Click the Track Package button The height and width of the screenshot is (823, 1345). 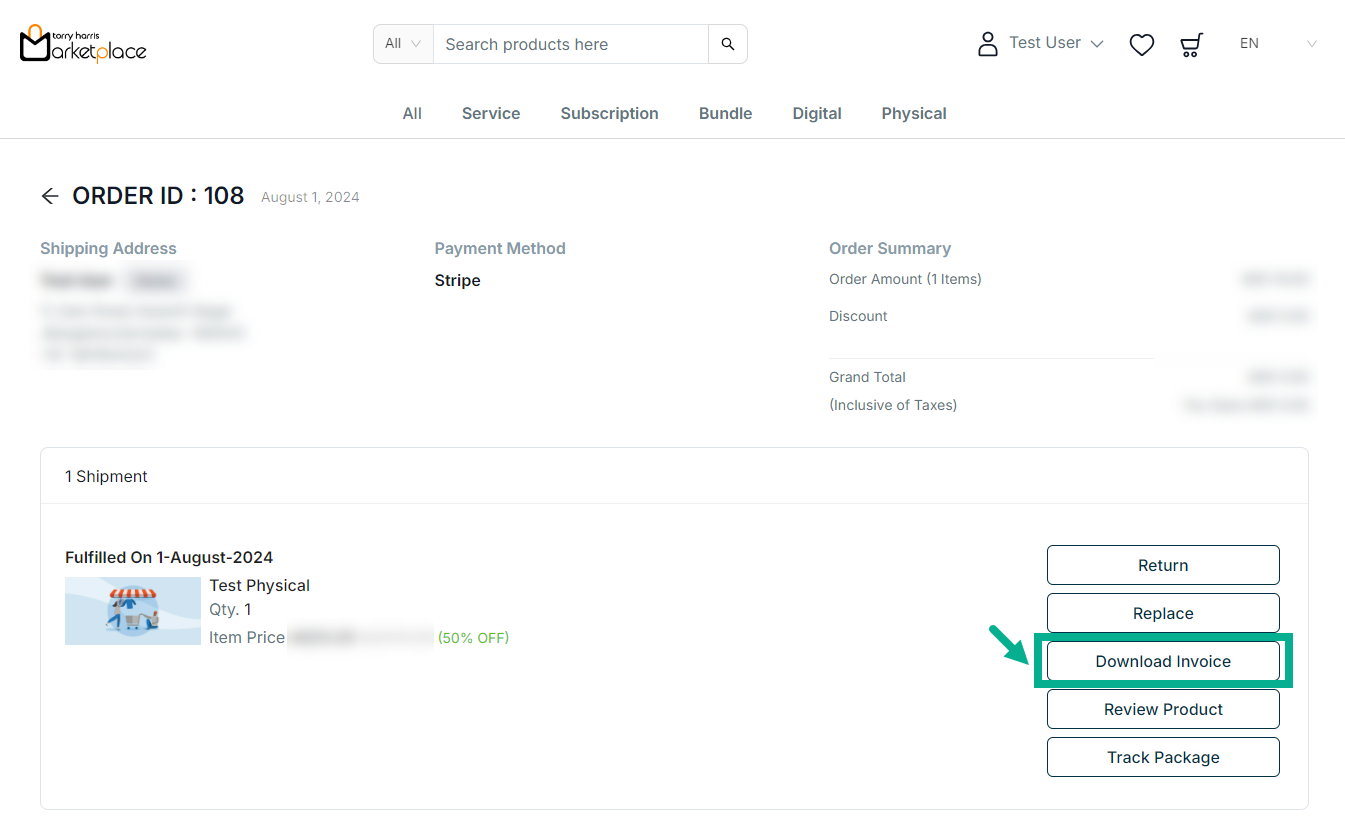1162,757
